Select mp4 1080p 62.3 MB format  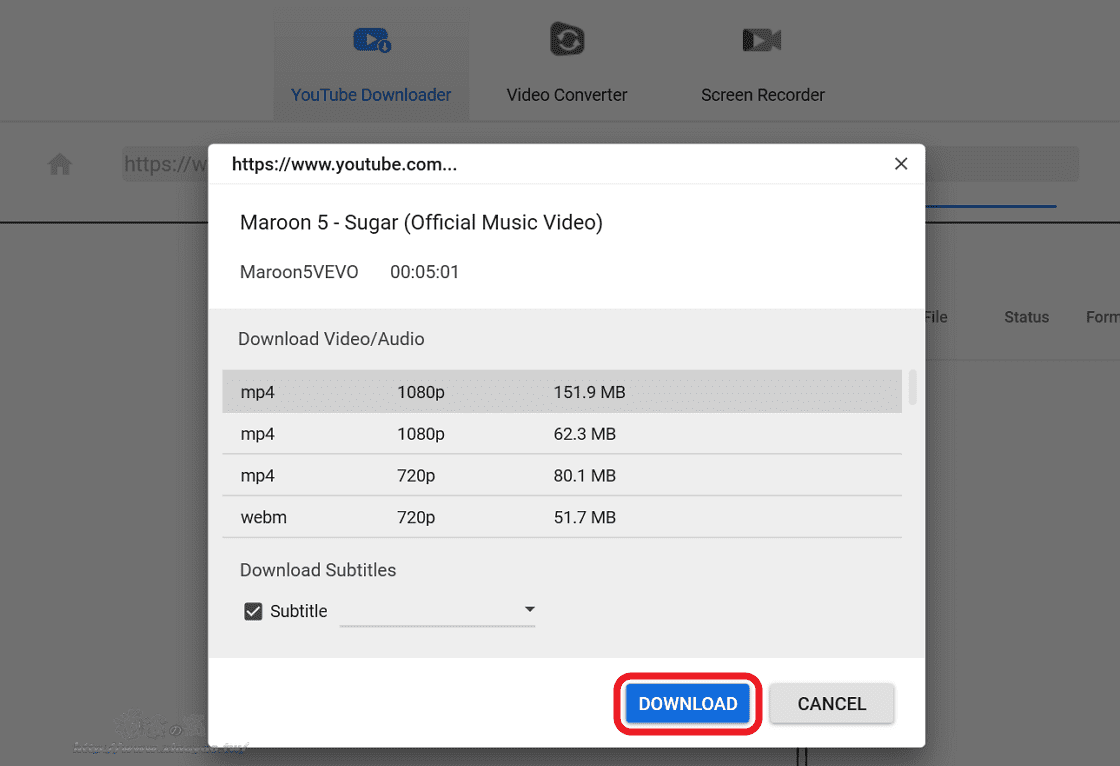click(x=561, y=434)
